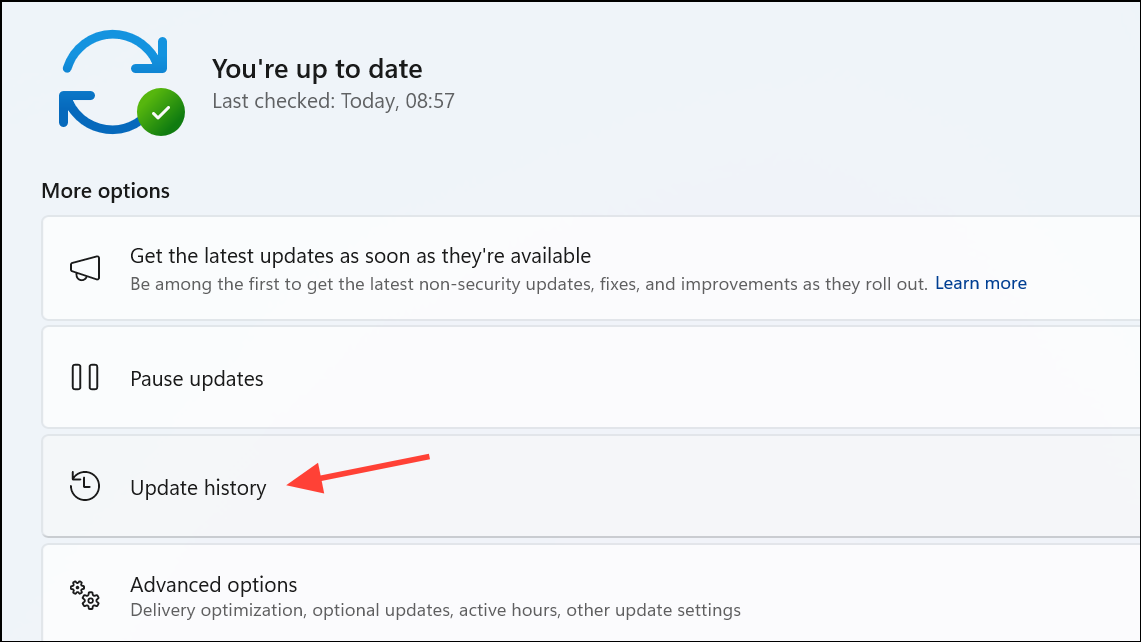Click the double gears Advanced options icon
Screen dimensions: 1141x642
pos(85,595)
